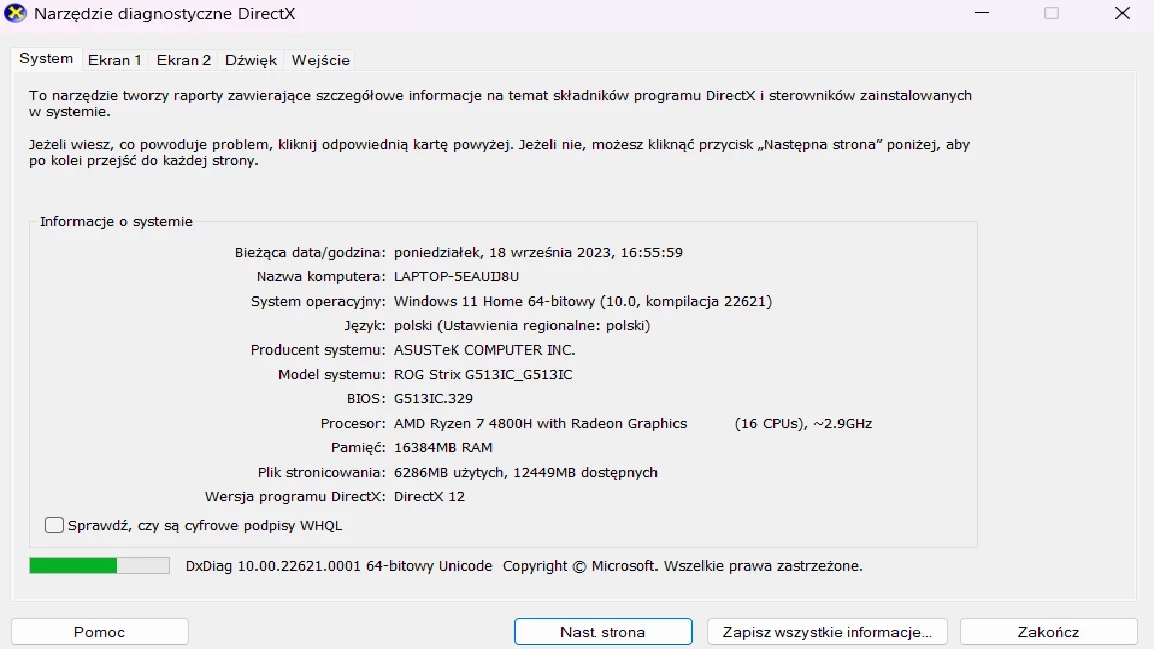This screenshot has height=649, width=1154.
Task: Minimize the DirectX diagnostic window
Action: 982,13
